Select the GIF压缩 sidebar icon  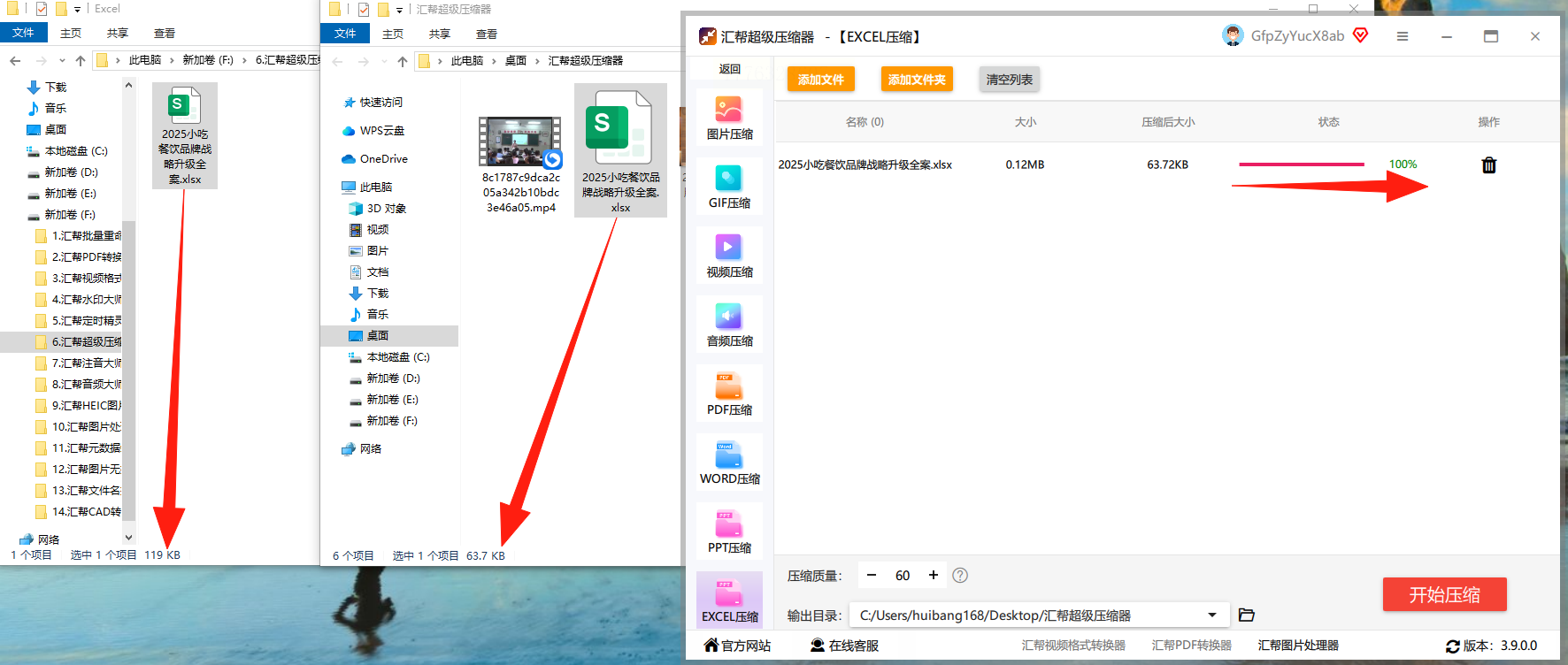[x=729, y=187]
